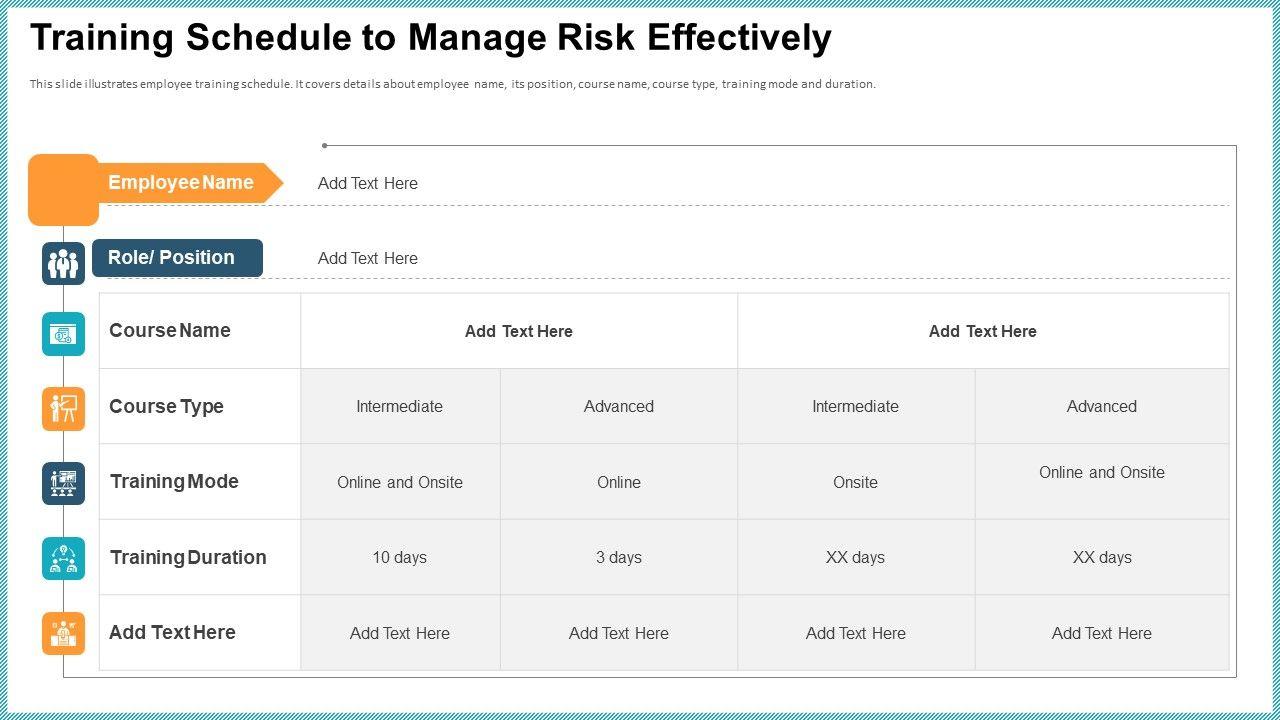Screen dimensions: 1280x720
Task: Select the Role/ Position dark blue label
Action: (x=177, y=258)
